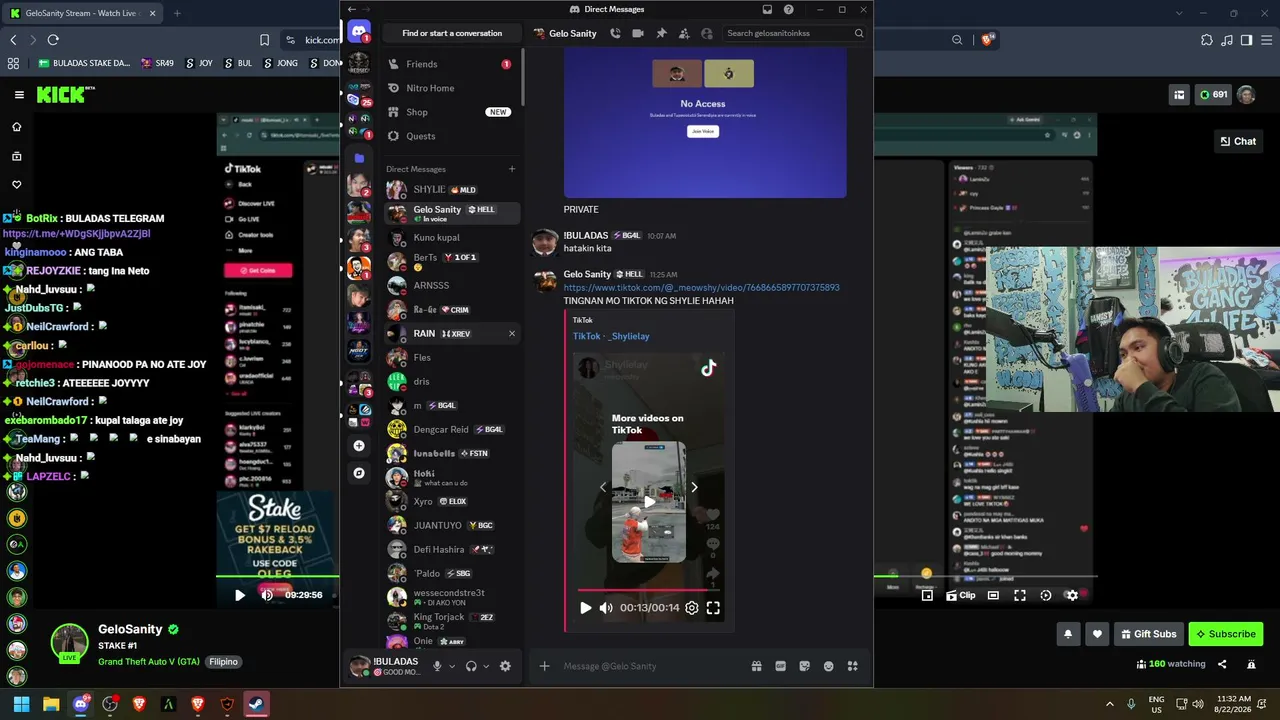Screen dimensions: 1280x720
Task: Open Friends in Discord sidebar
Action: [x=450, y=64]
